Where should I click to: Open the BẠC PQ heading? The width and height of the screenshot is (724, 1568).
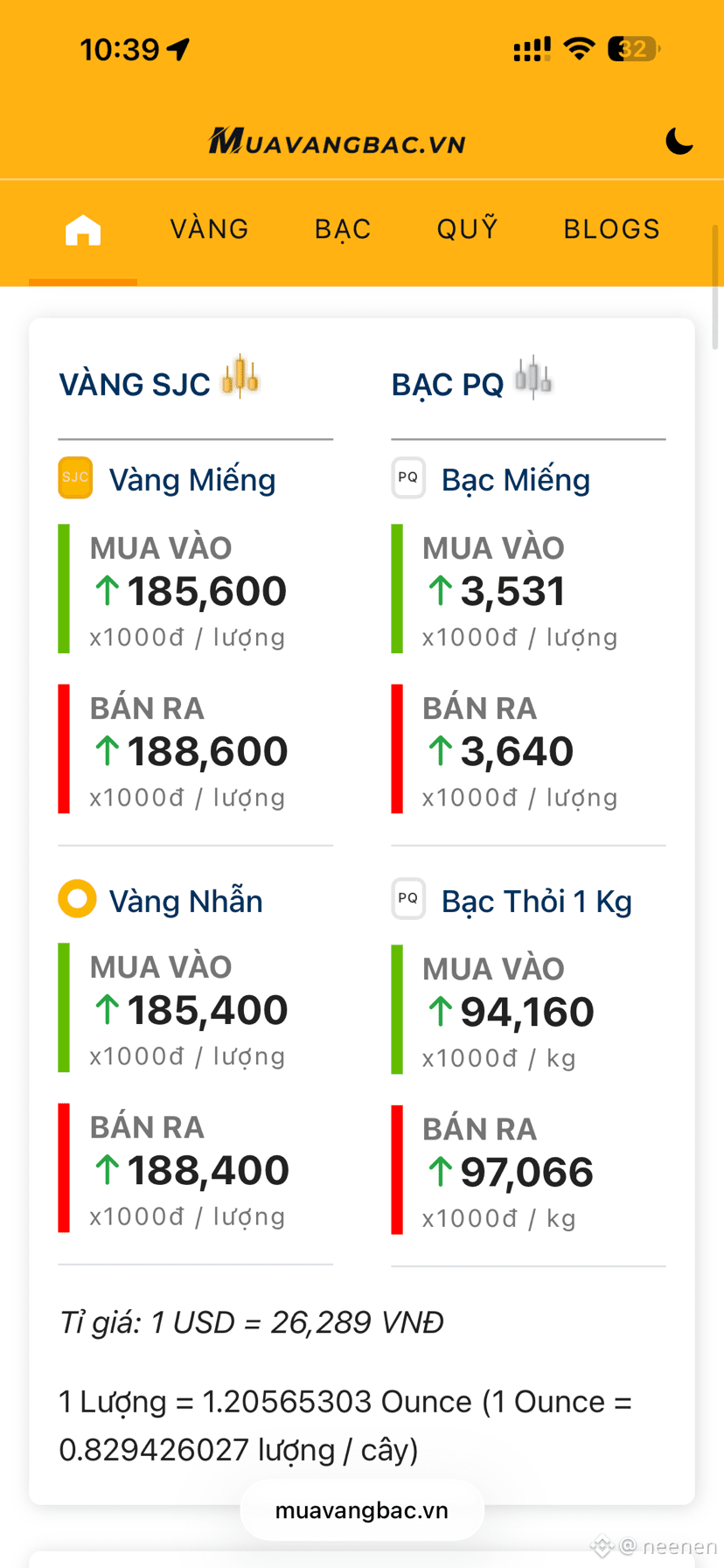tap(448, 385)
